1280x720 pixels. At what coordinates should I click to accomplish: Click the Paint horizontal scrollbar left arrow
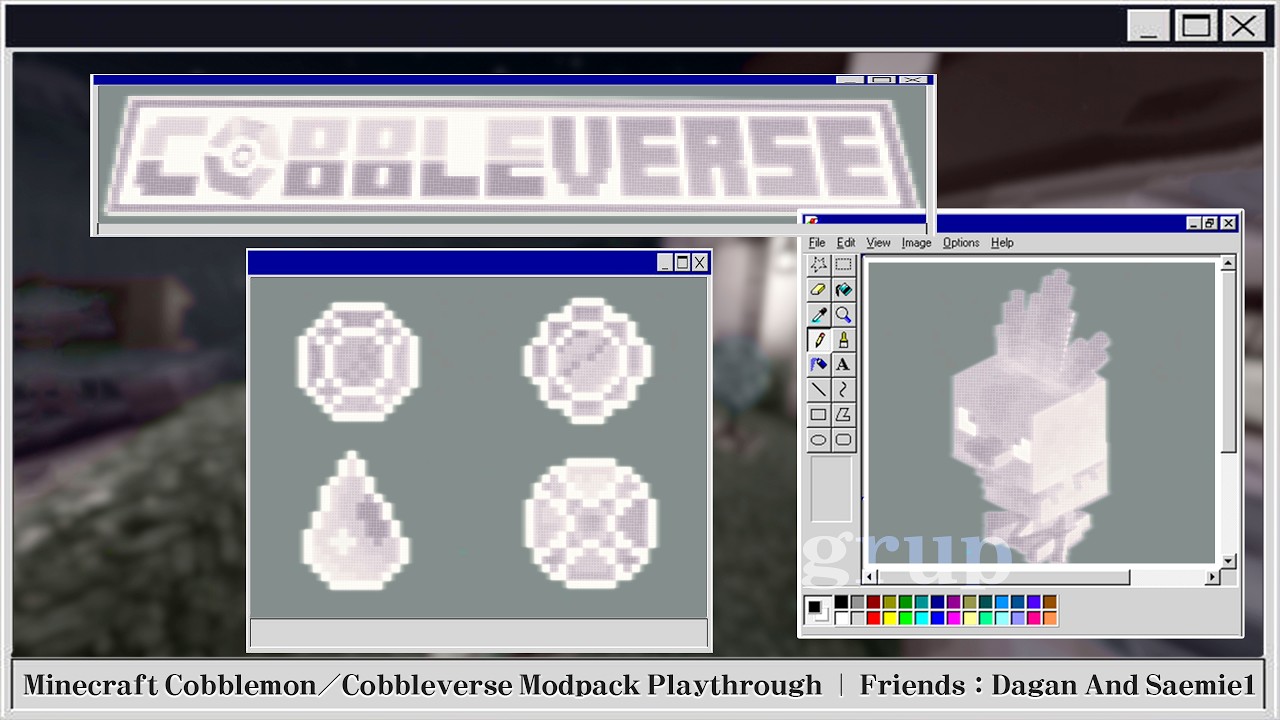pyautogui.click(x=869, y=577)
